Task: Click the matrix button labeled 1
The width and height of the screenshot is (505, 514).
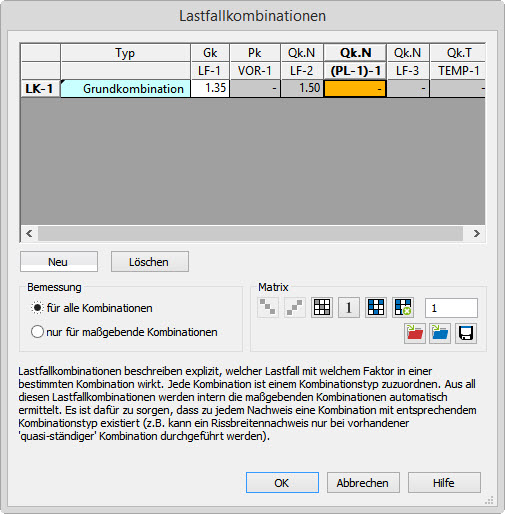Action: coord(349,307)
